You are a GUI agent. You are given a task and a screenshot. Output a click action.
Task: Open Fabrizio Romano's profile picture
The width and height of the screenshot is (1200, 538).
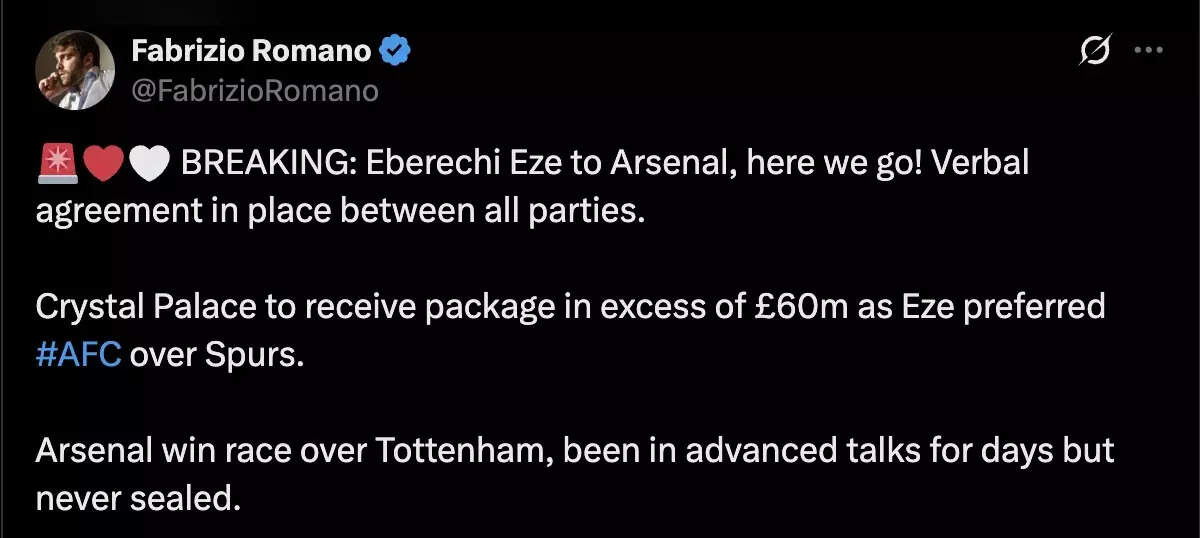pyautogui.click(x=74, y=70)
